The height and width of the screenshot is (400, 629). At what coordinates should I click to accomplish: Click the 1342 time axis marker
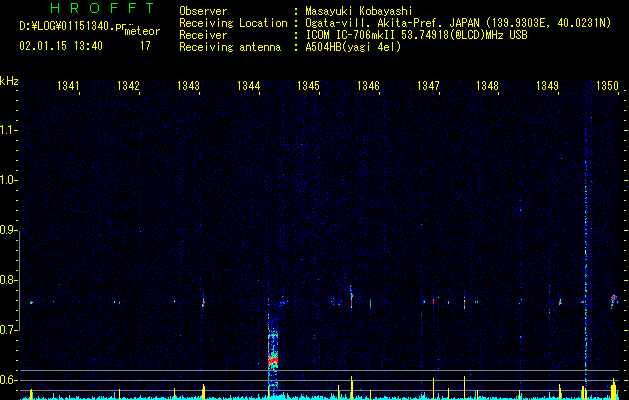pos(128,86)
